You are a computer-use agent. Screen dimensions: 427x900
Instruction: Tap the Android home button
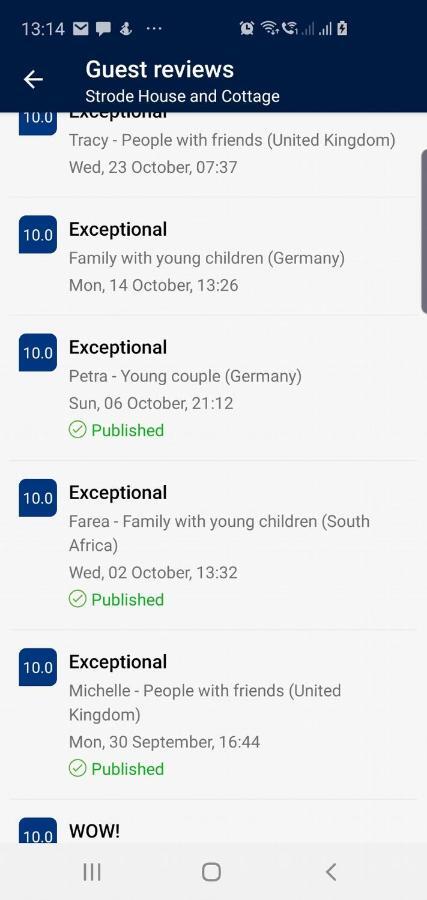click(x=211, y=872)
